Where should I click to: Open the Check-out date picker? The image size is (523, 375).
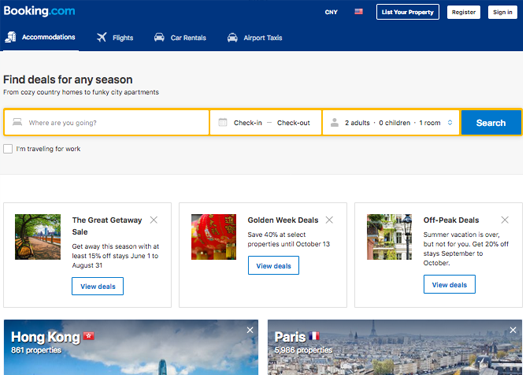[294, 123]
